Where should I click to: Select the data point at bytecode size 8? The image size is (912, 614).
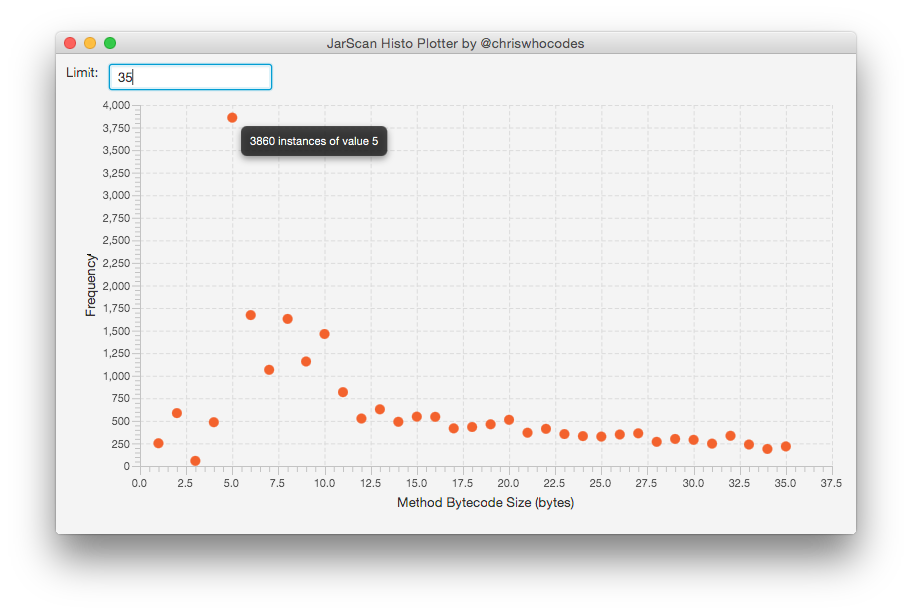(287, 319)
